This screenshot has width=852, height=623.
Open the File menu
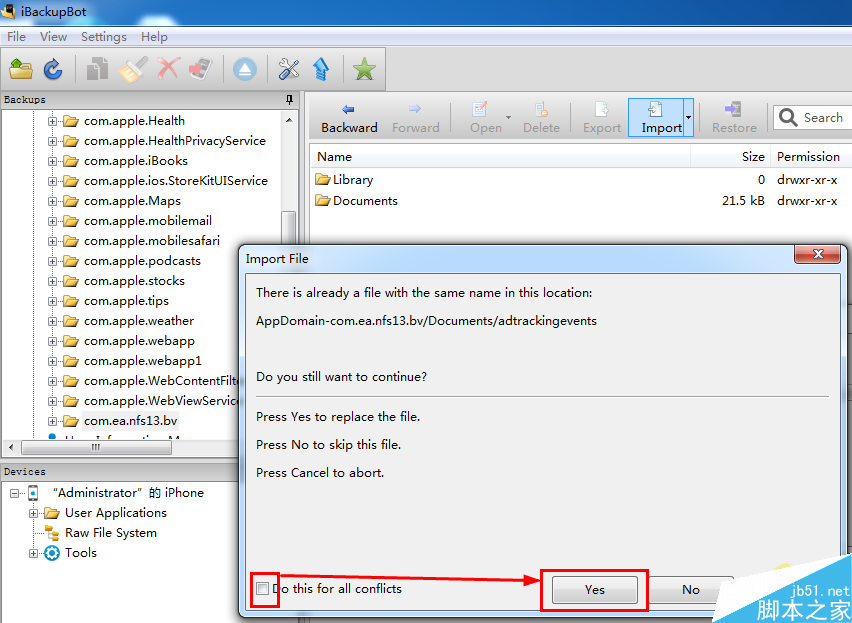click(x=16, y=37)
